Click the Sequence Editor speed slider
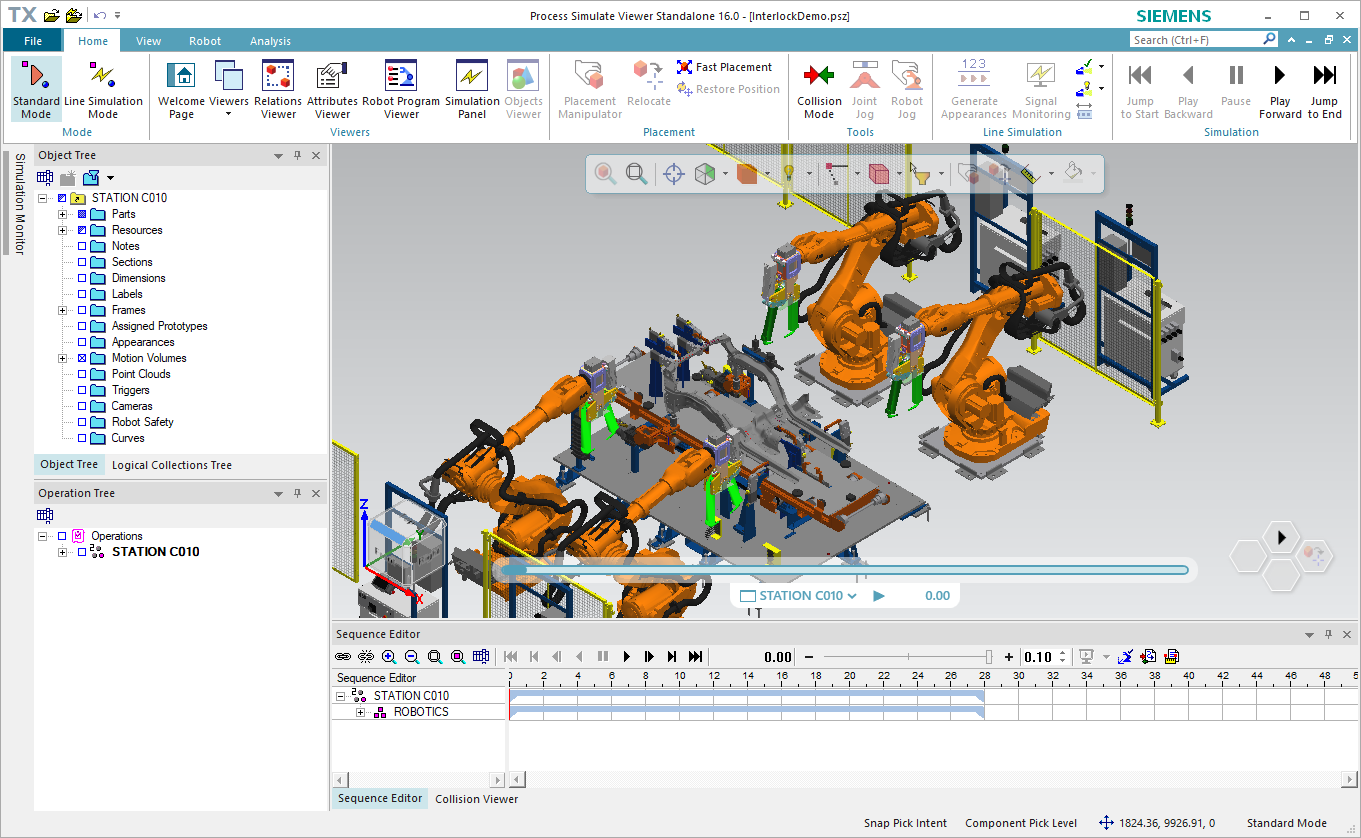This screenshot has height=838, width=1361. [x=909, y=657]
